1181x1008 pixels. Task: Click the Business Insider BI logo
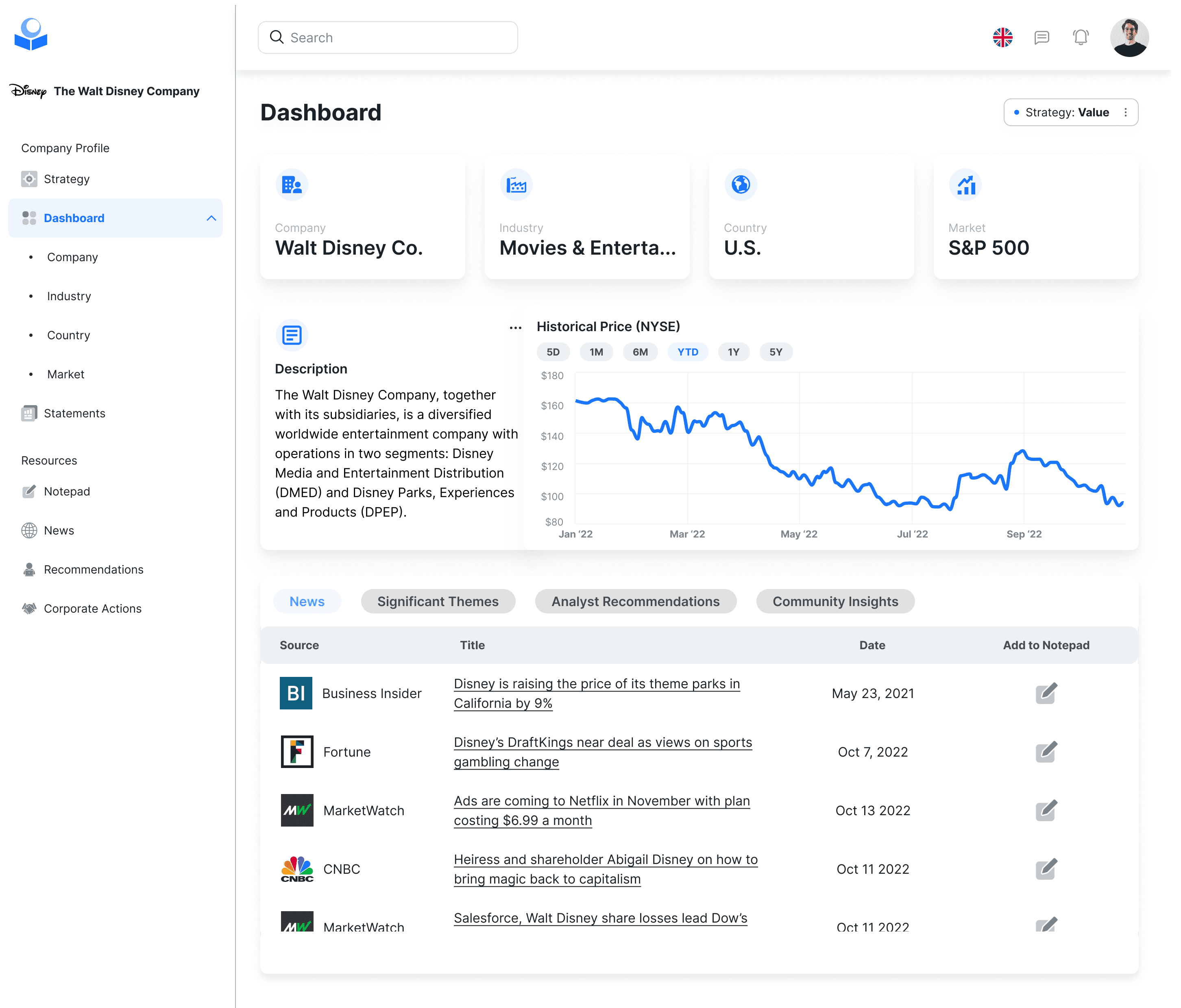(x=296, y=693)
